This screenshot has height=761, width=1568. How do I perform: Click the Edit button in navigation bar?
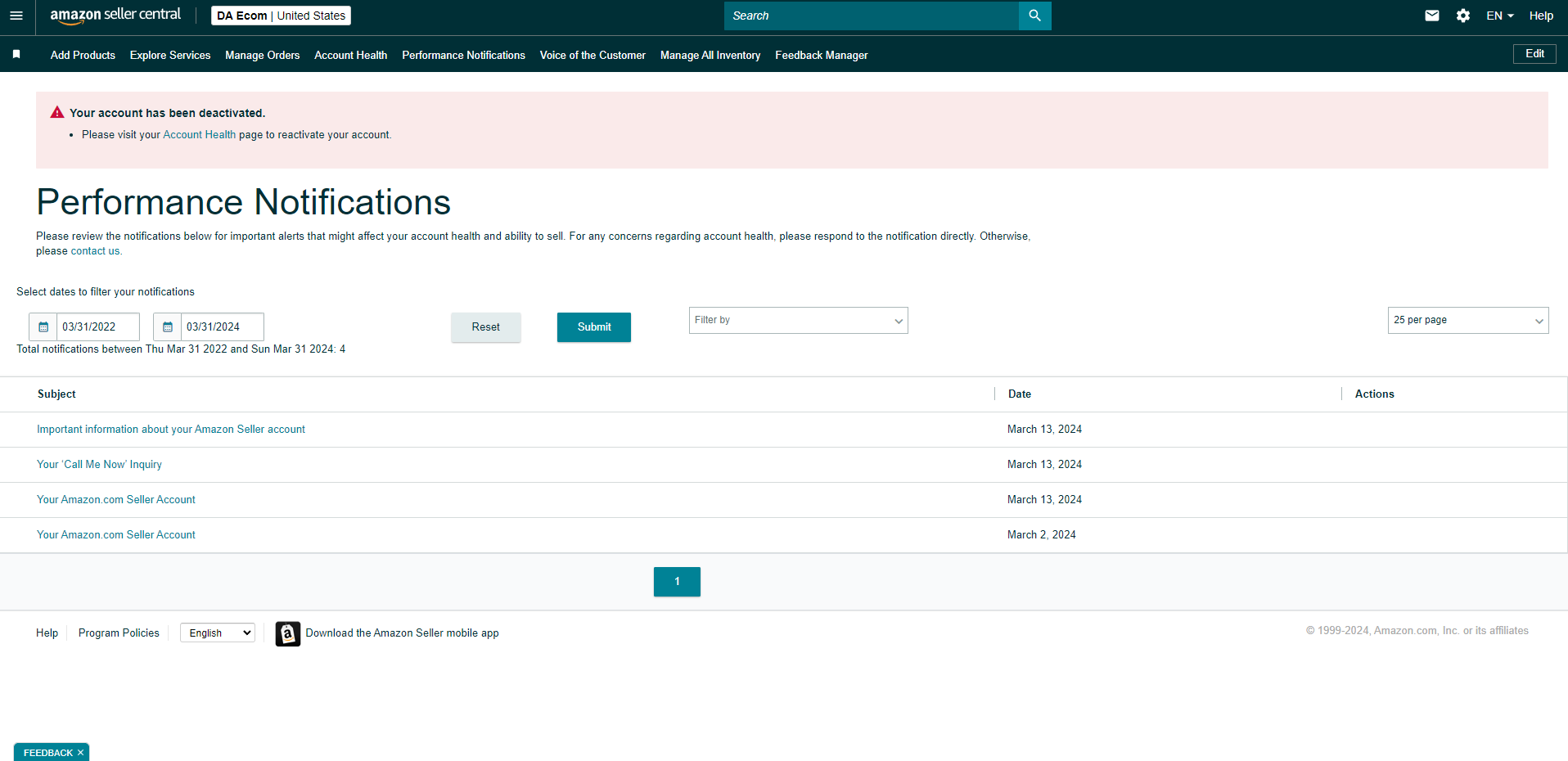[x=1534, y=54]
